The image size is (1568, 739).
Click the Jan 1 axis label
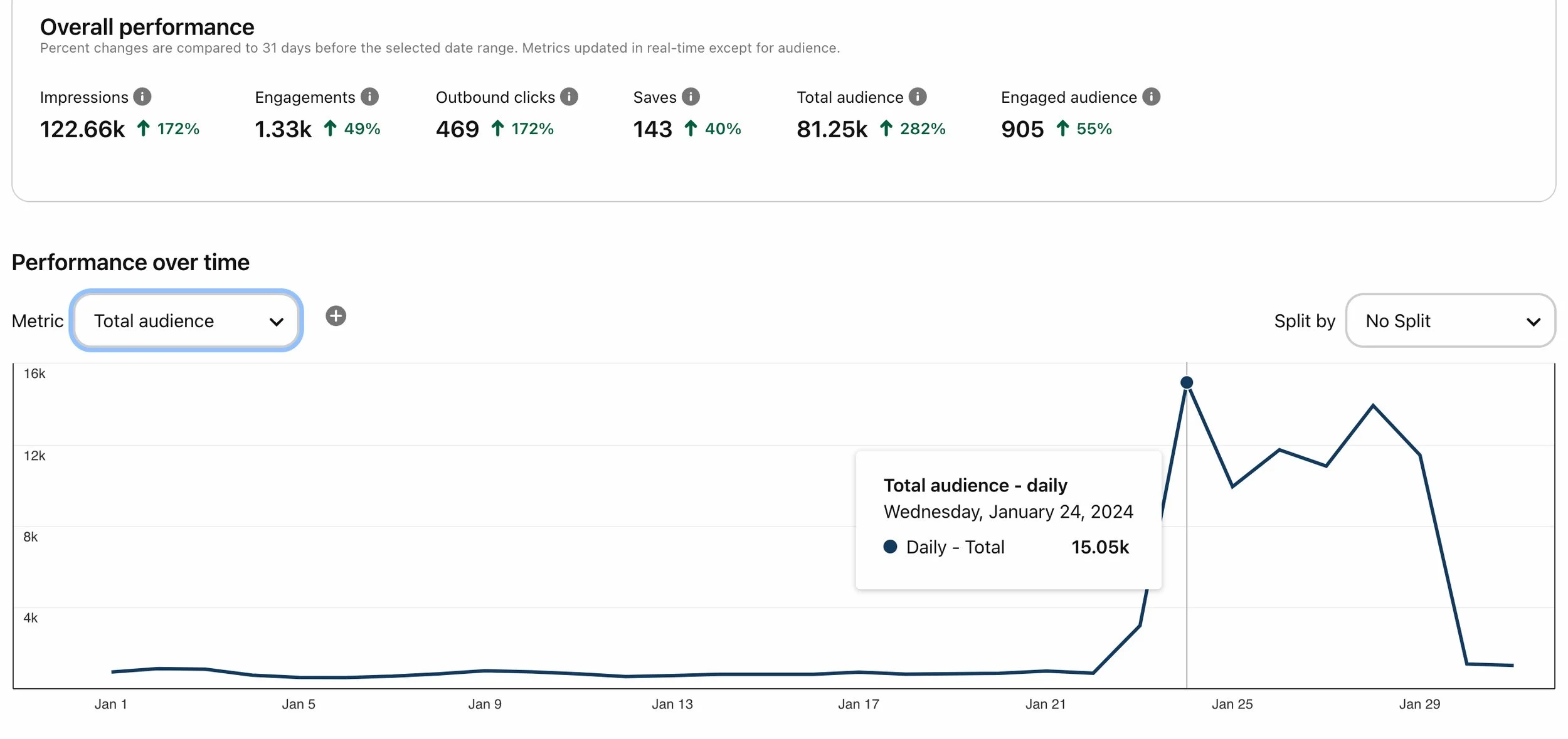coord(110,704)
